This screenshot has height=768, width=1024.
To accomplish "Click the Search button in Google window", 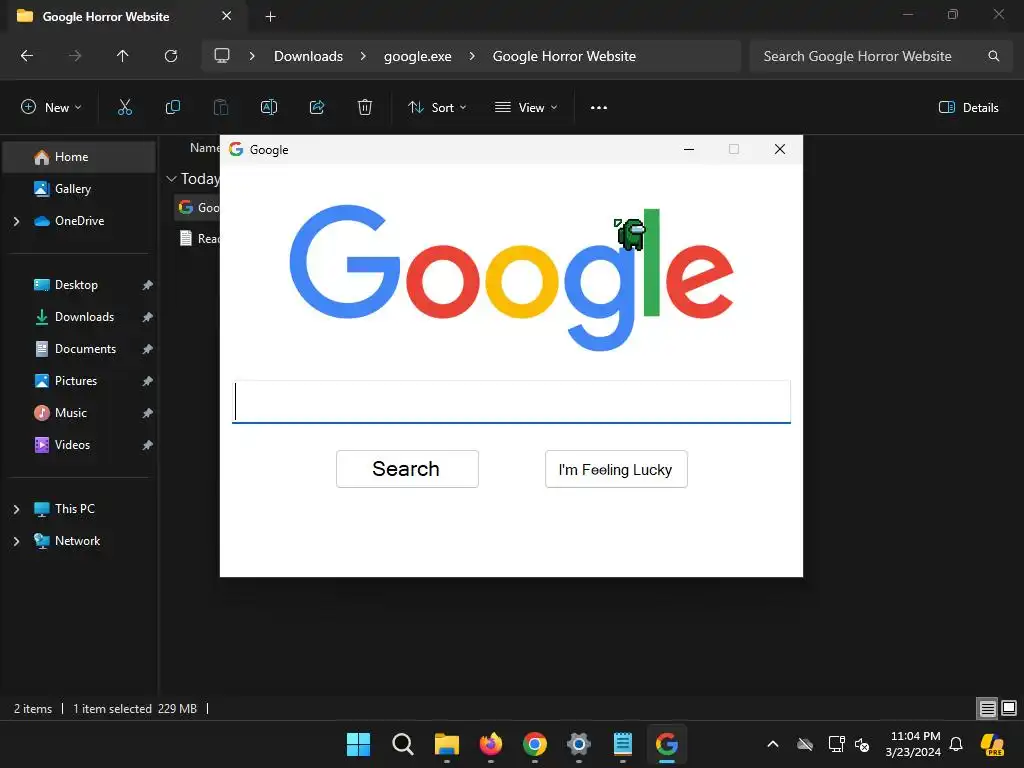I will [407, 469].
